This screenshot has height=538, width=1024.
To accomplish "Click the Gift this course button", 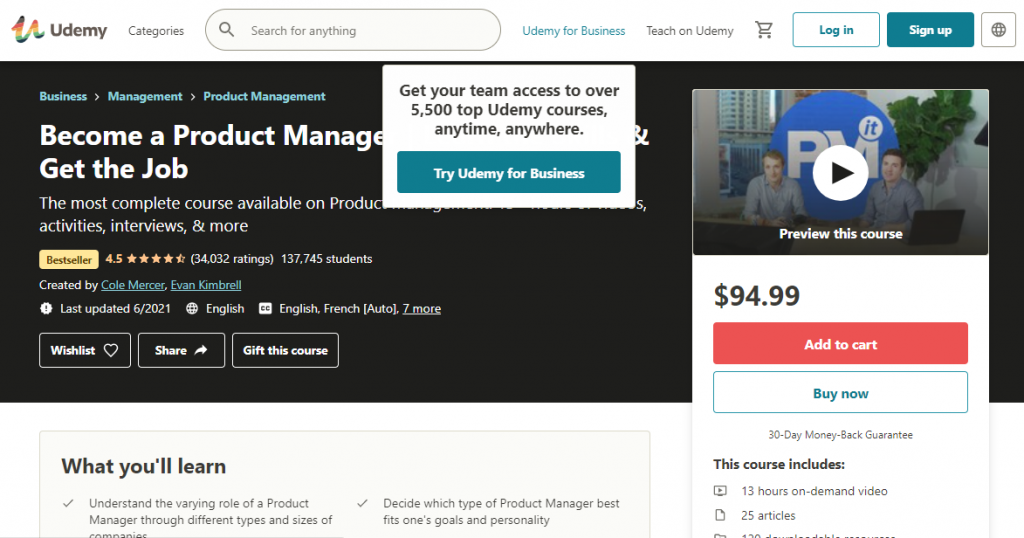I will 285,350.
